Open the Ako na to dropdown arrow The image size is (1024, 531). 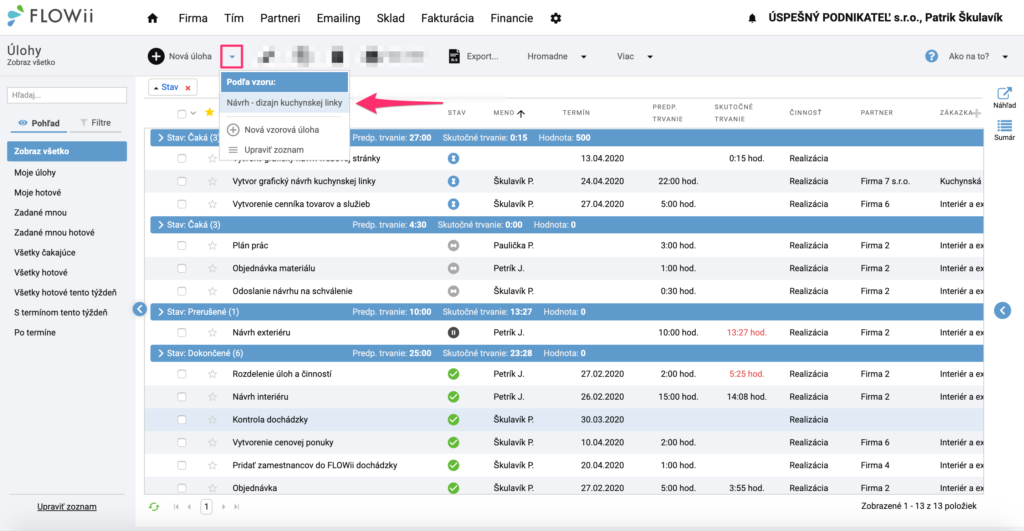[x=1005, y=57]
